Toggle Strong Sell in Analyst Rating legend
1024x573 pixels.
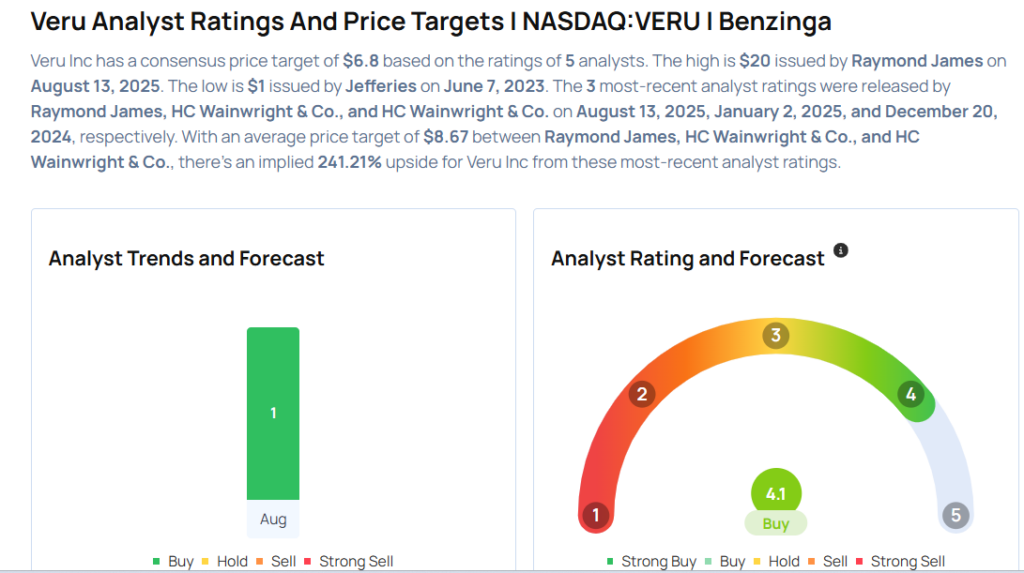pyautogui.click(x=901, y=561)
